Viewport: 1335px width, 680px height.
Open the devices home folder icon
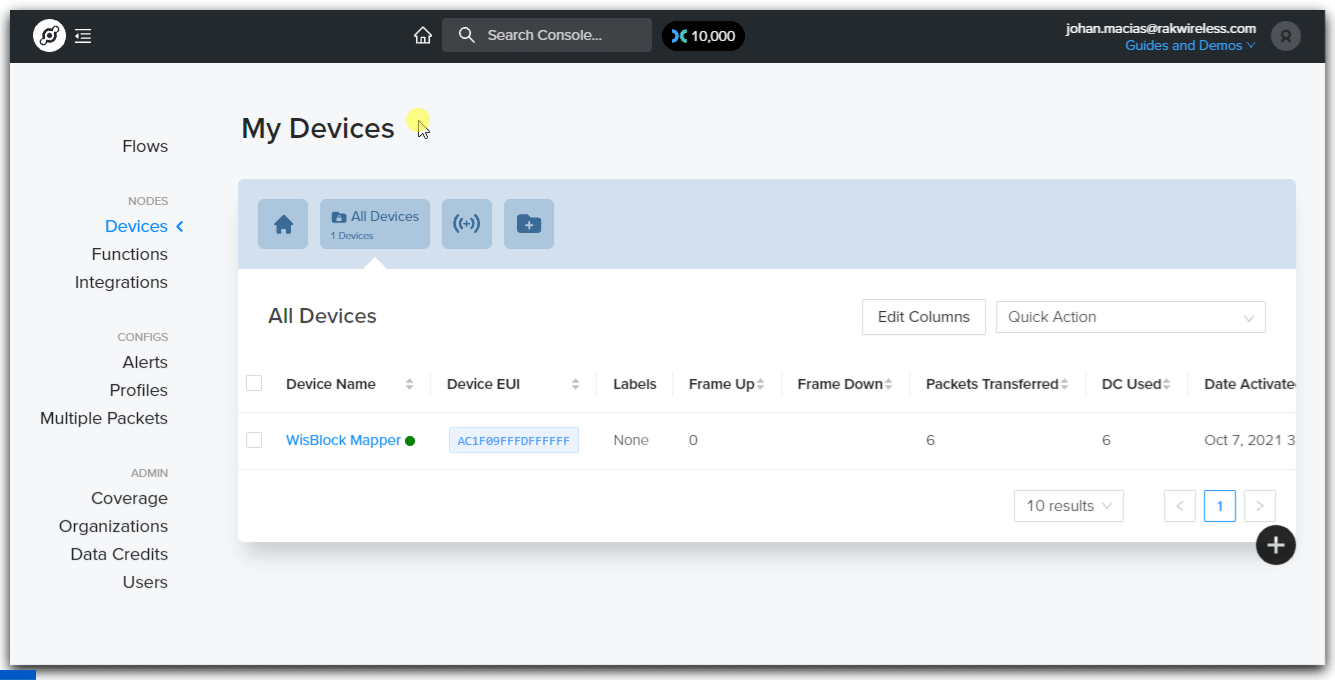coord(283,224)
